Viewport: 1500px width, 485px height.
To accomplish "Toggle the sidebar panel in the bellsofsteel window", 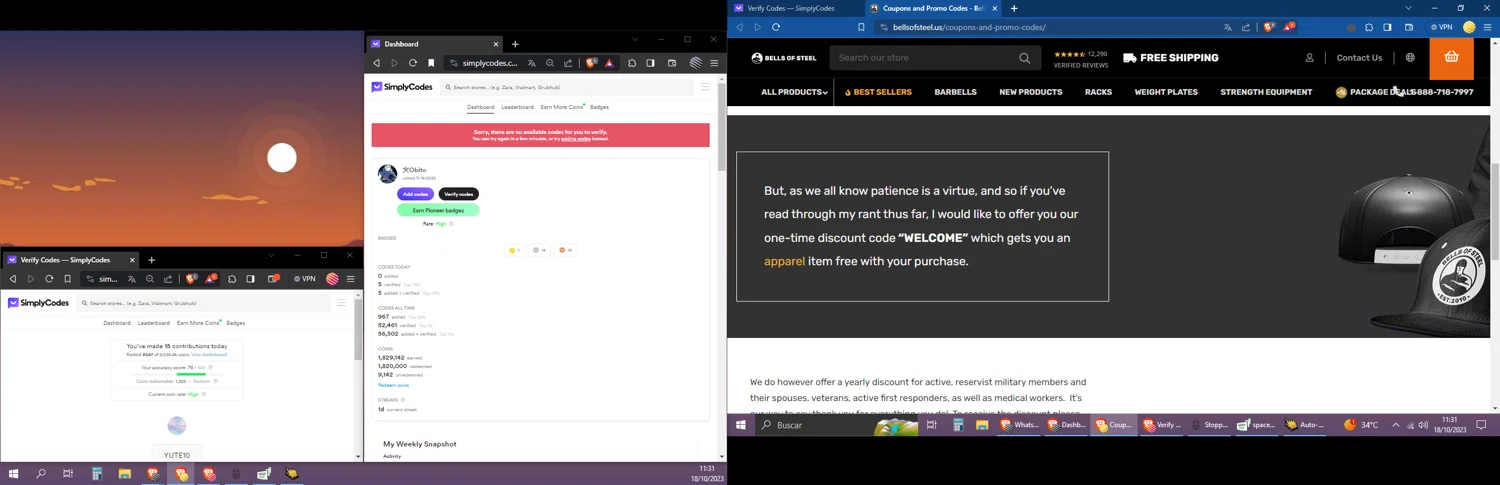I will [x=1387, y=27].
